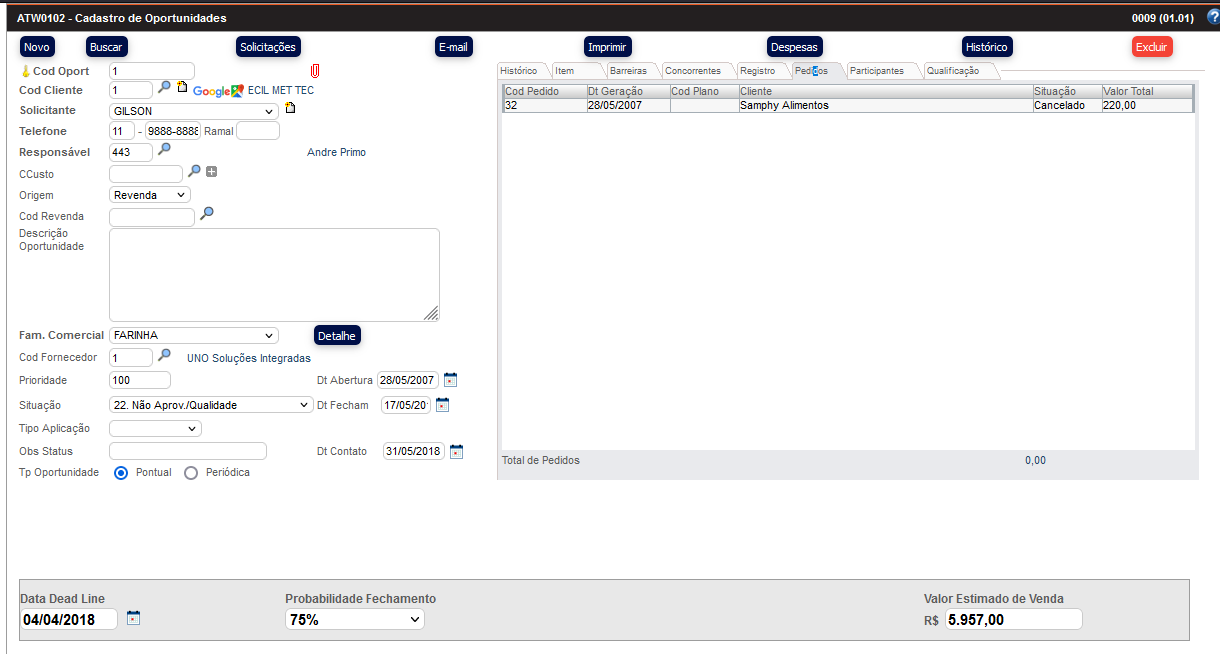Click the Detalhe button
The width and height of the screenshot is (1220, 654).
[x=337, y=336]
